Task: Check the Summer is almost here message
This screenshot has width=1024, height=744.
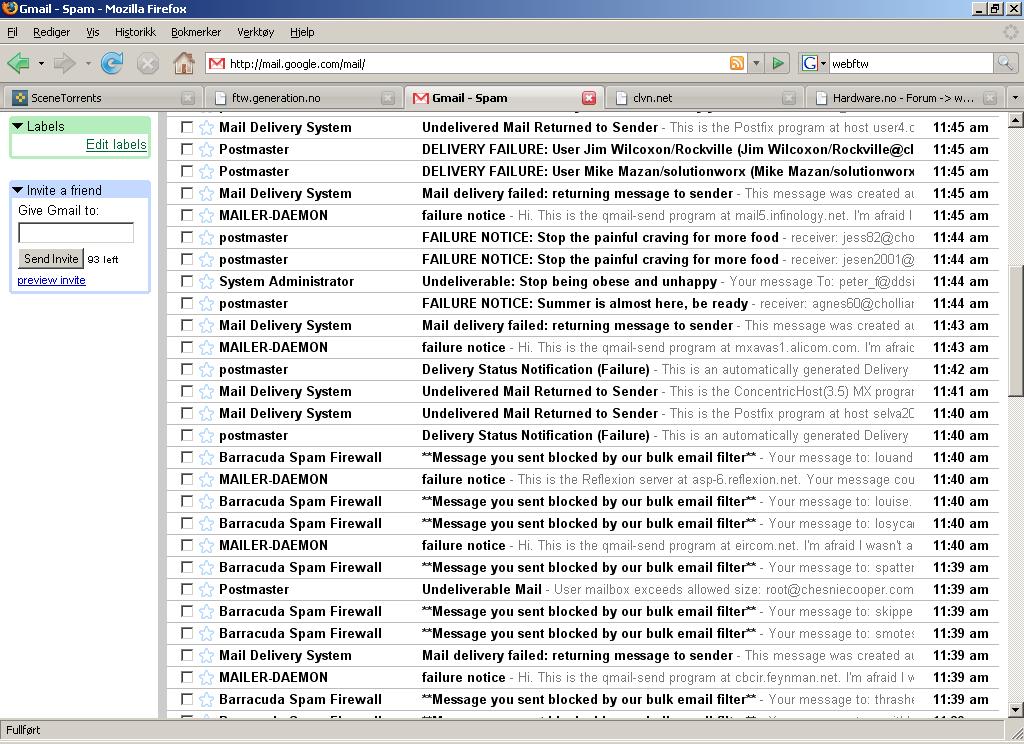Action: coord(187,303)
